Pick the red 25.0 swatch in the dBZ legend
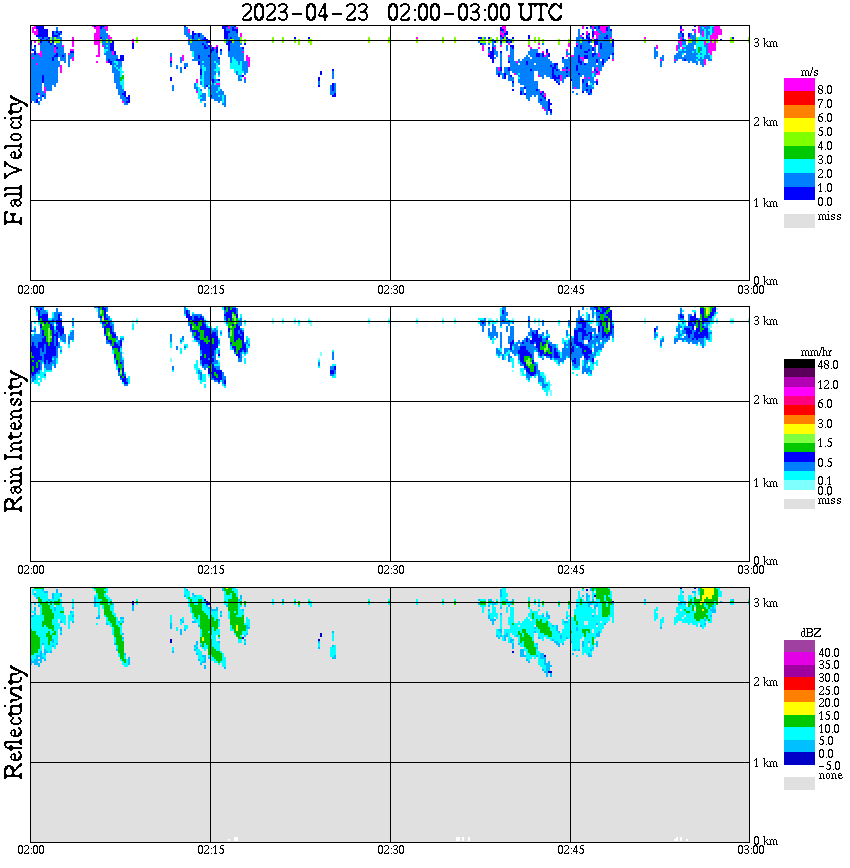The image size is (850, 868). [x=799, y=684]
